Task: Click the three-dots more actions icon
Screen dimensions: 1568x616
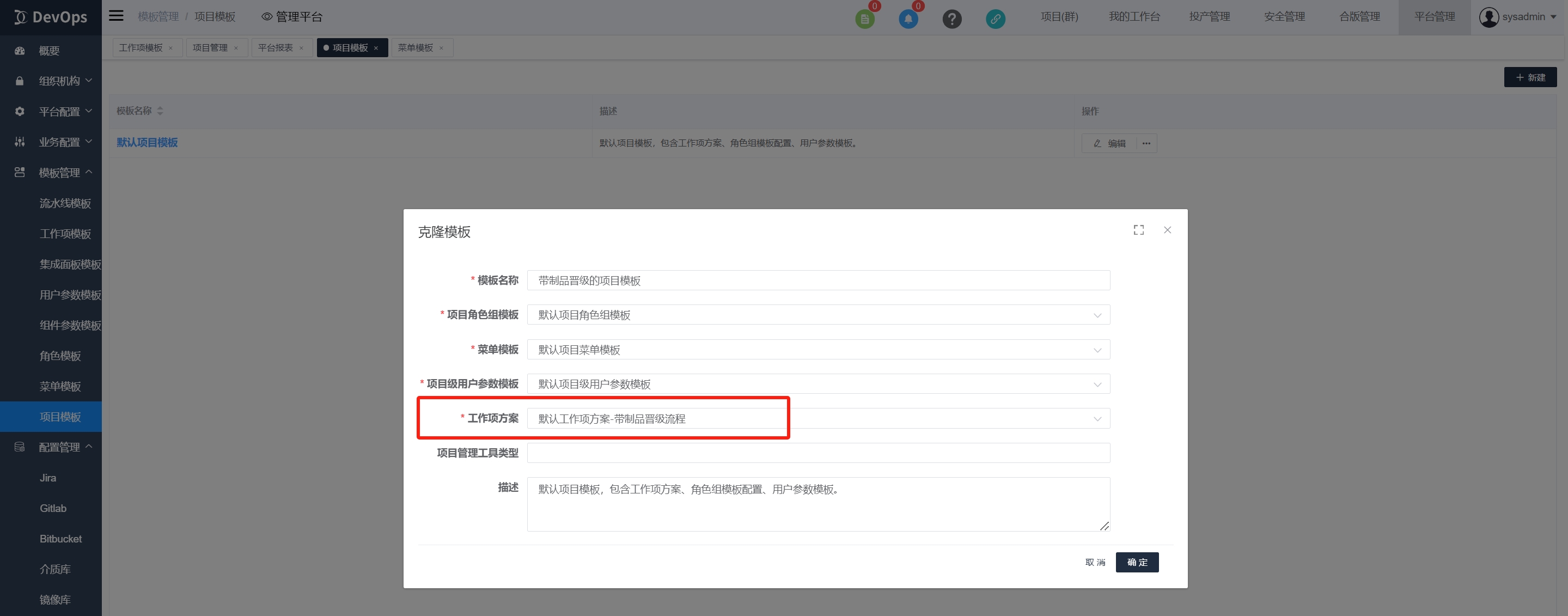Action: [x=1146, y=144]
